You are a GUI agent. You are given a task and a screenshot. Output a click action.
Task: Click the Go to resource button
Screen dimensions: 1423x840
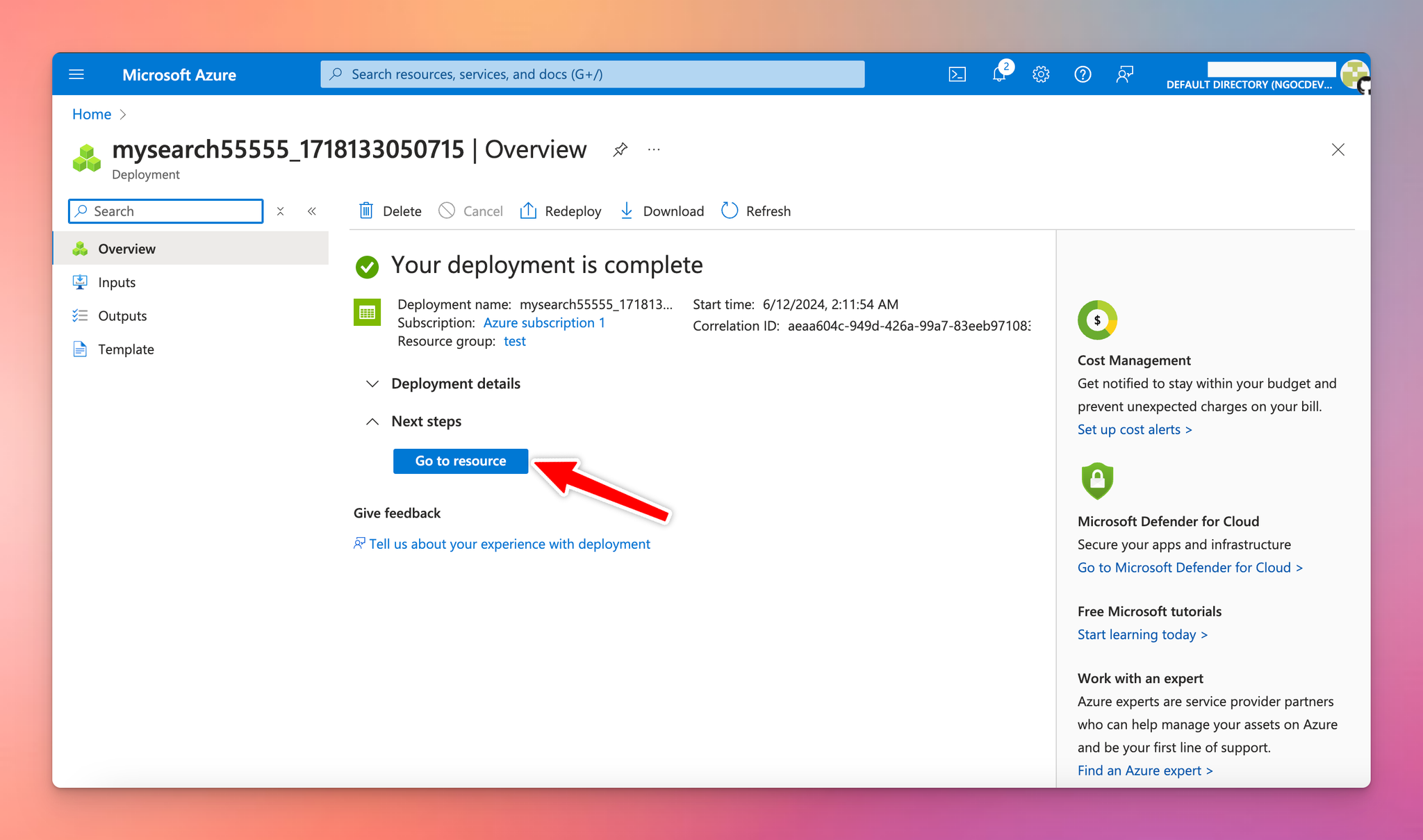(x=461, y=461)
